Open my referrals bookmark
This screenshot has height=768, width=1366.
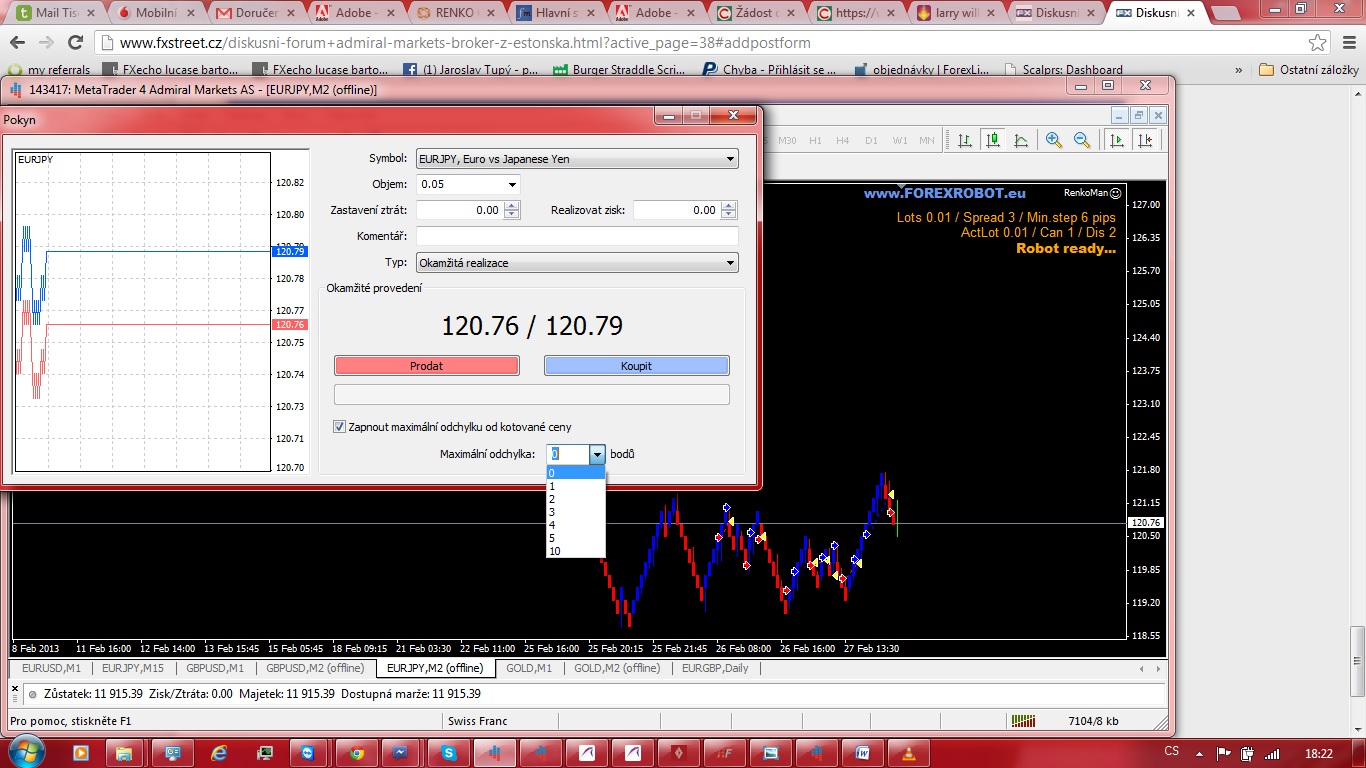click(50, 70)
